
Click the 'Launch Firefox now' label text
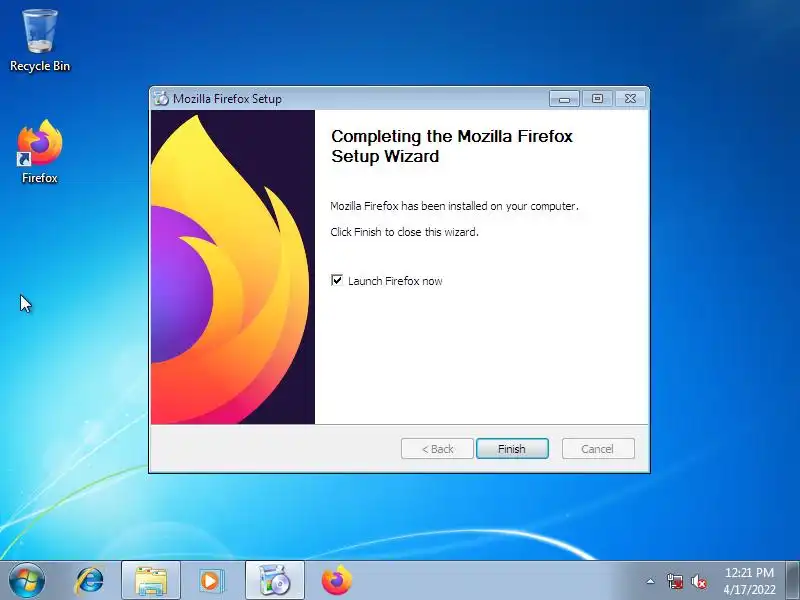(395, 281)
